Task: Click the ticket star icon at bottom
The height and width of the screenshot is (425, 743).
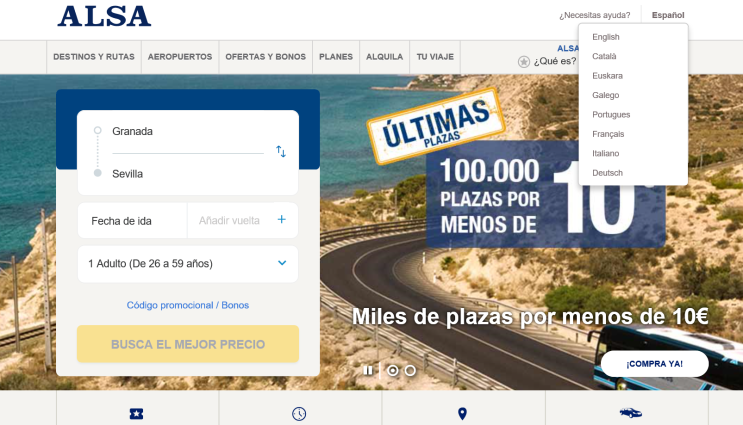Action: [136, 414]
